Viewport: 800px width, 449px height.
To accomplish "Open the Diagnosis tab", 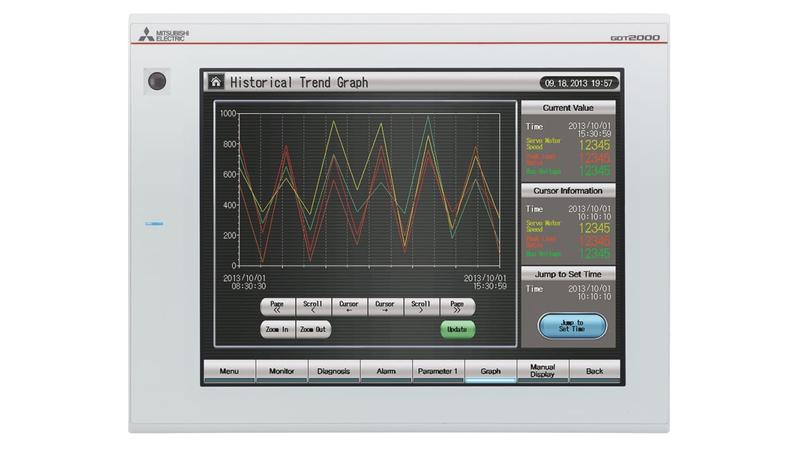I will (x=333, y=371).
